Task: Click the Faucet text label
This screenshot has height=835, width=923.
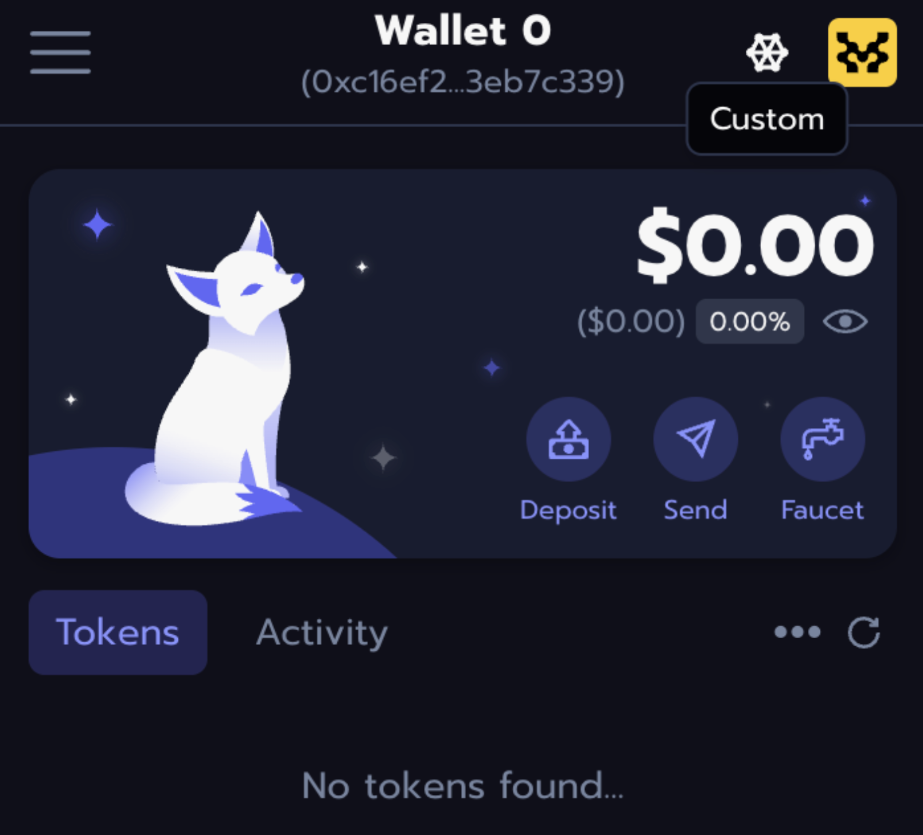Action: tap(822, 510)
